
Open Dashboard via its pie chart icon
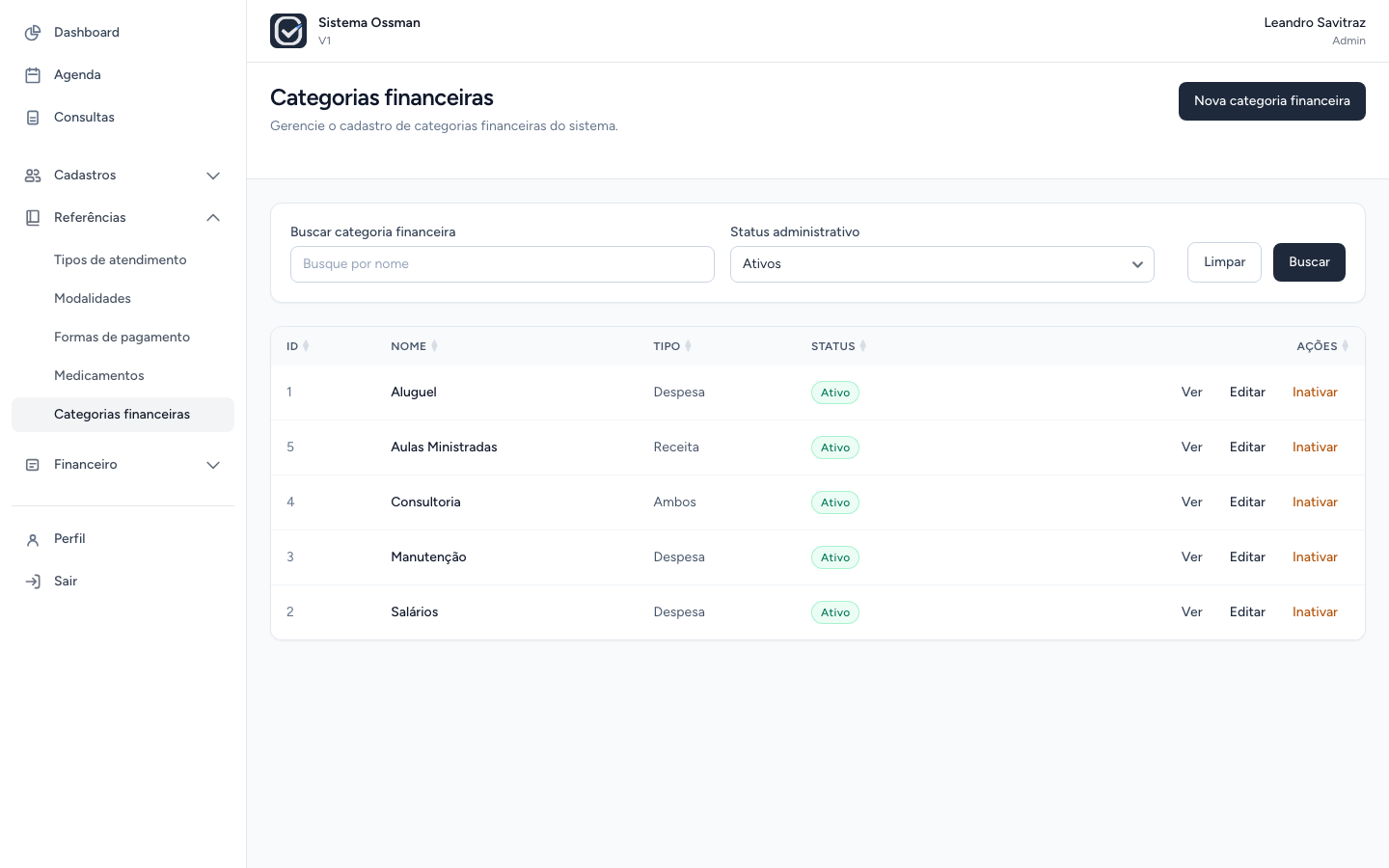[x=33, y=33]
